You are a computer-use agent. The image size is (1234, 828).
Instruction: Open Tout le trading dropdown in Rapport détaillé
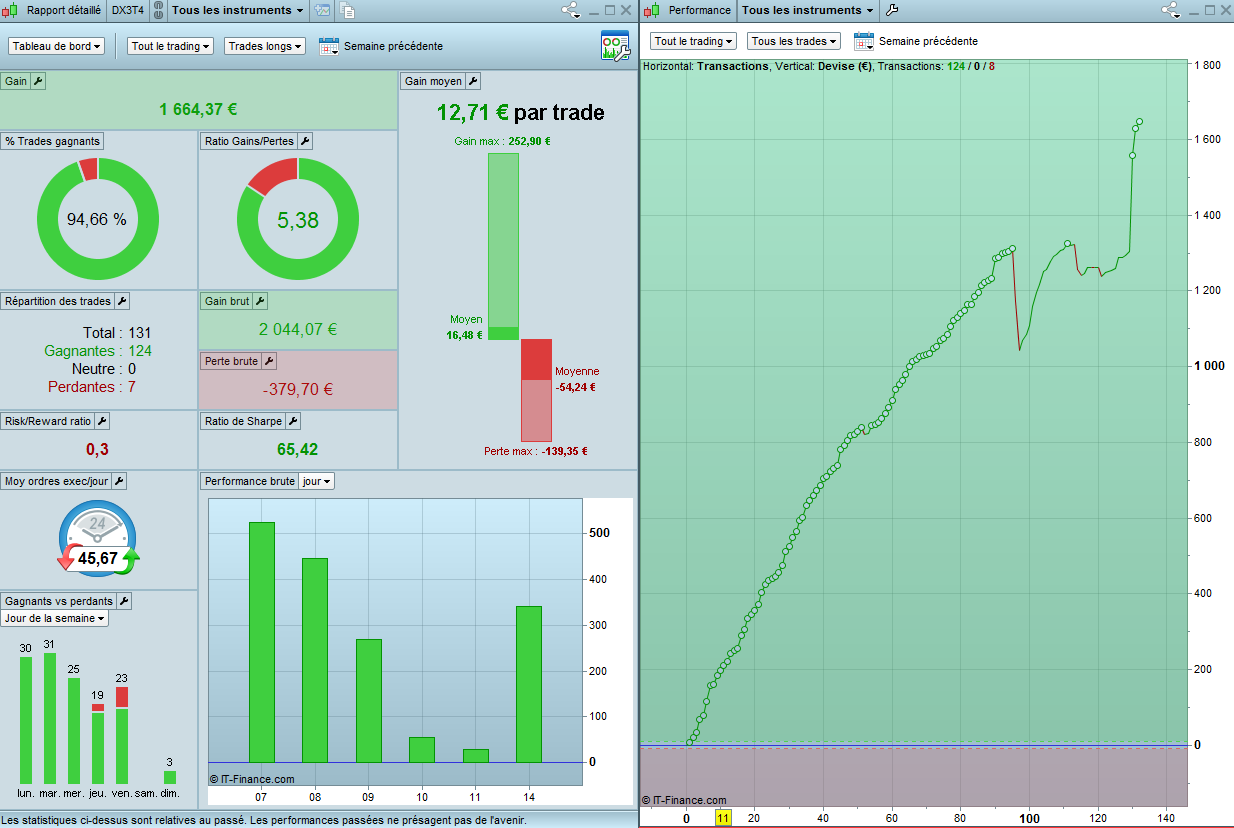[170, 46]
